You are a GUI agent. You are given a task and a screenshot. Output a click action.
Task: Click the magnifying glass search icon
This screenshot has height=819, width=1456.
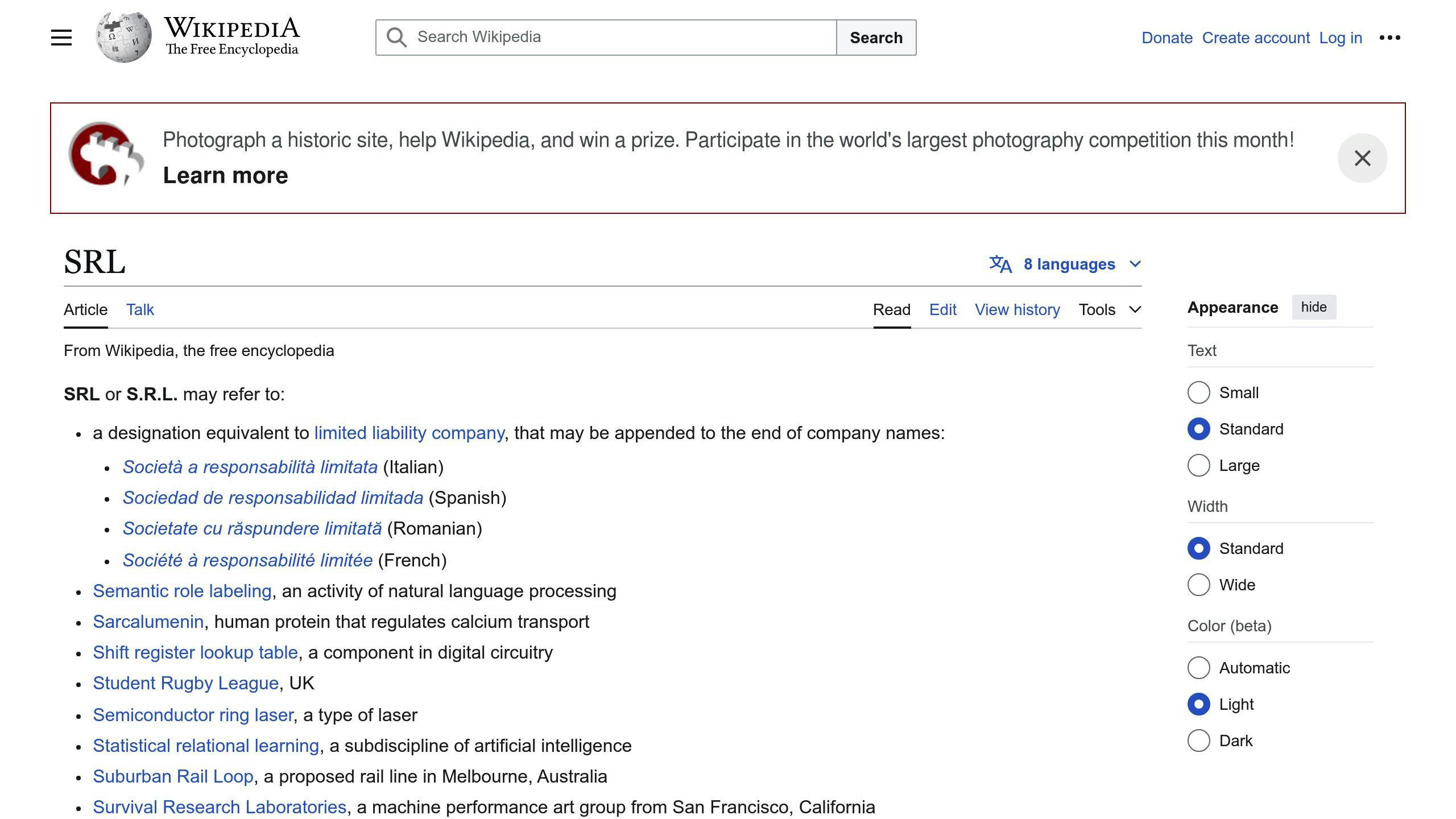click(396, 38)
